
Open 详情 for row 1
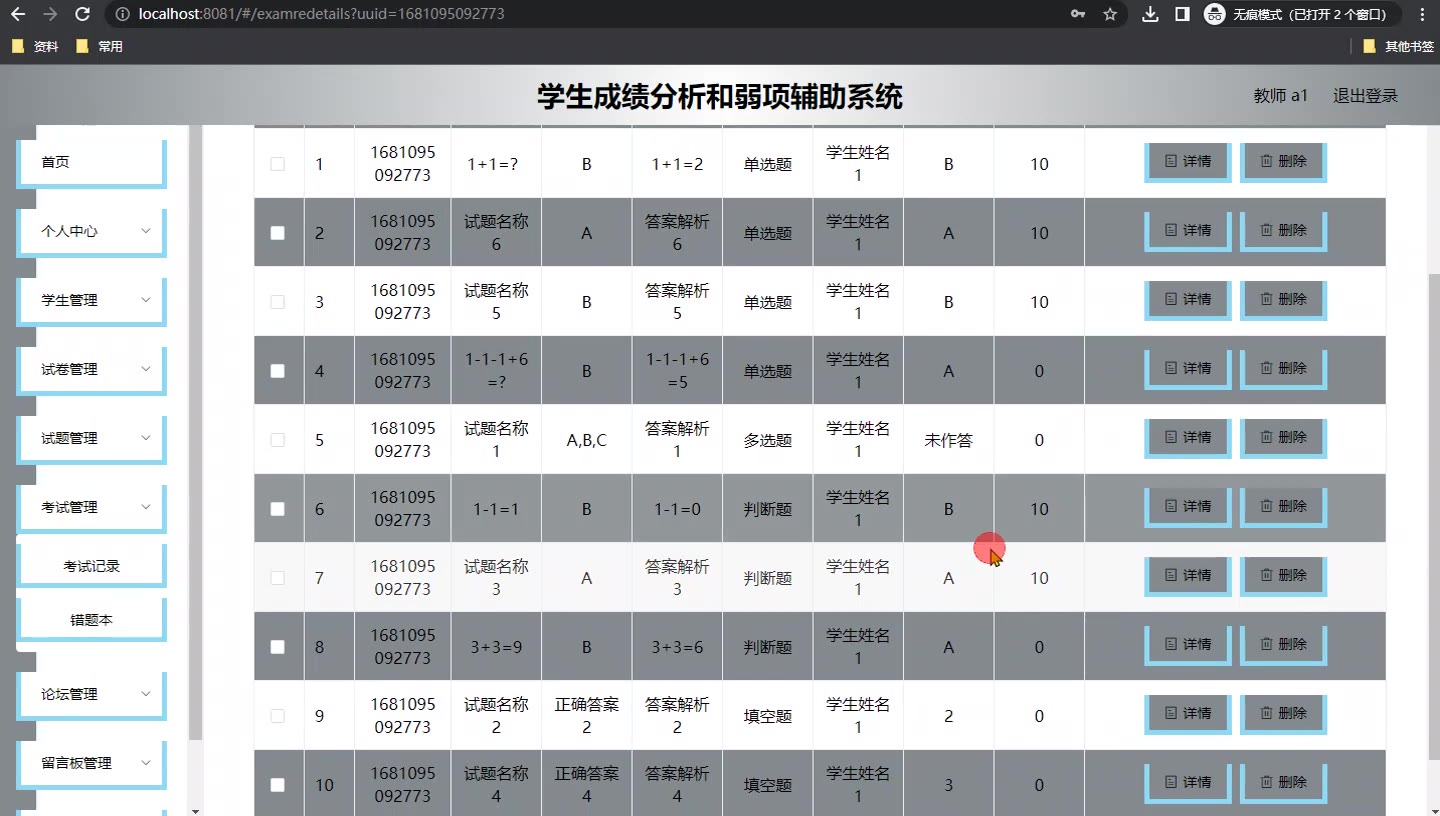[1188, 161]
